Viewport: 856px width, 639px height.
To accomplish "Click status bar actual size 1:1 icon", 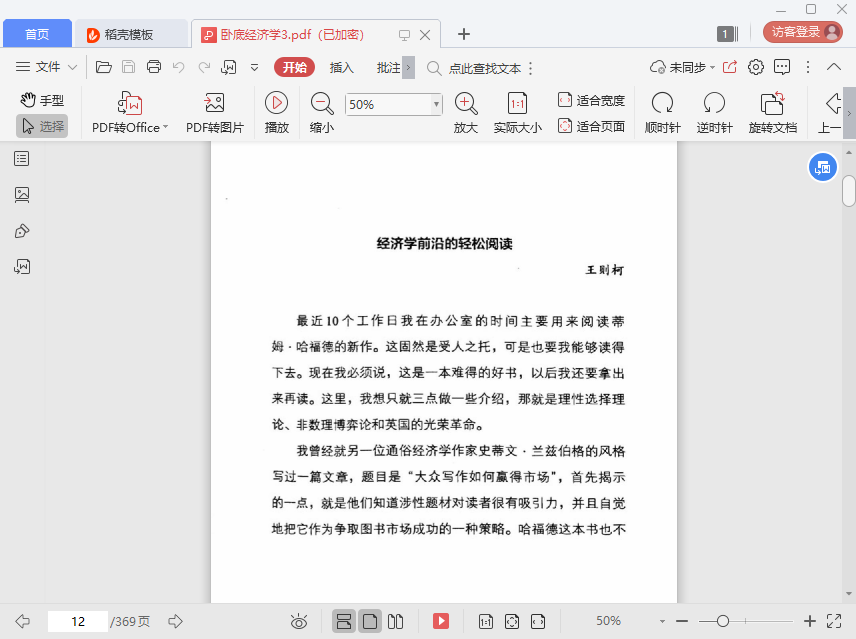I will (485, 621).
